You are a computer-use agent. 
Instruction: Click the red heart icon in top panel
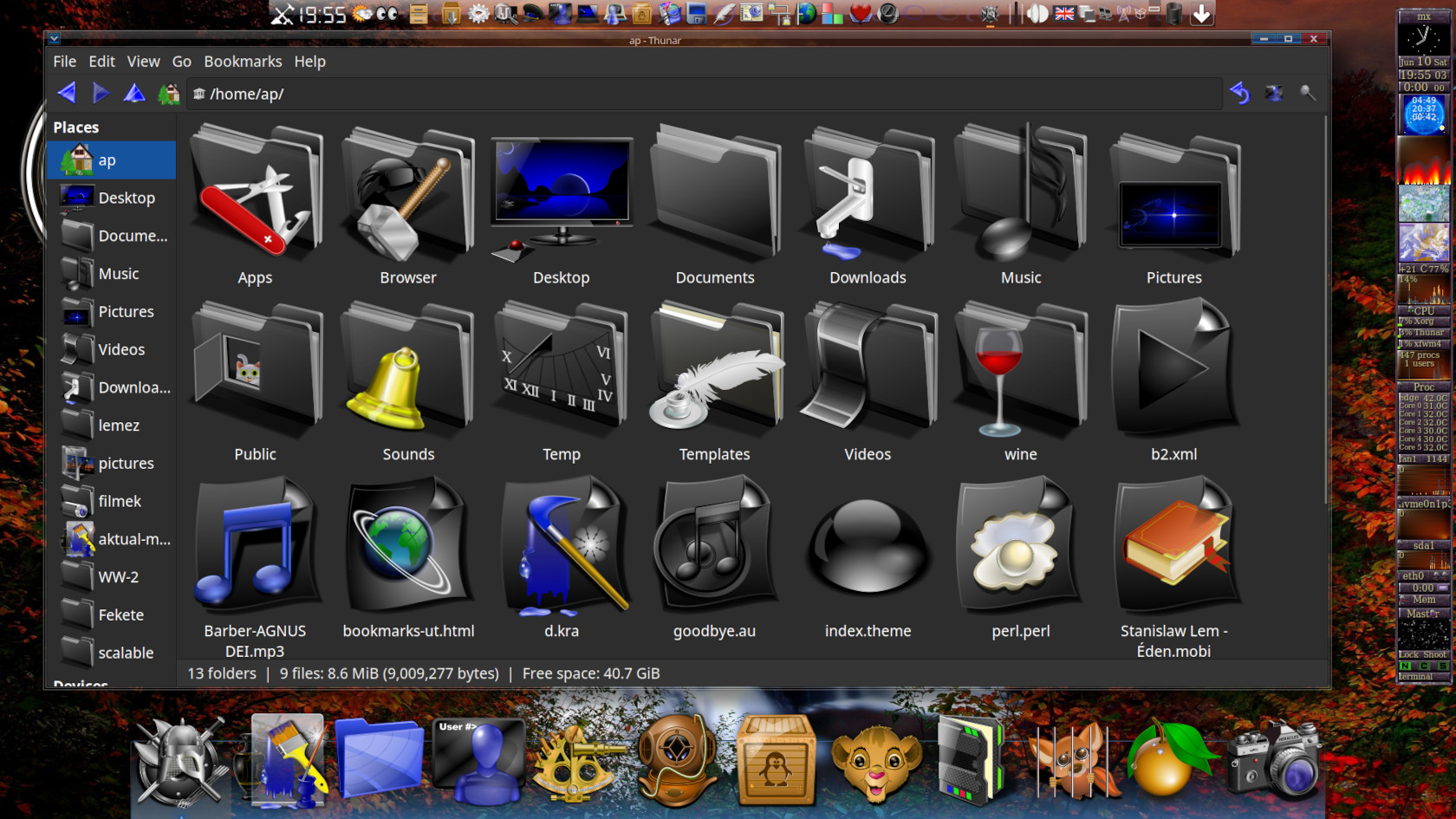tap(860, 13)
